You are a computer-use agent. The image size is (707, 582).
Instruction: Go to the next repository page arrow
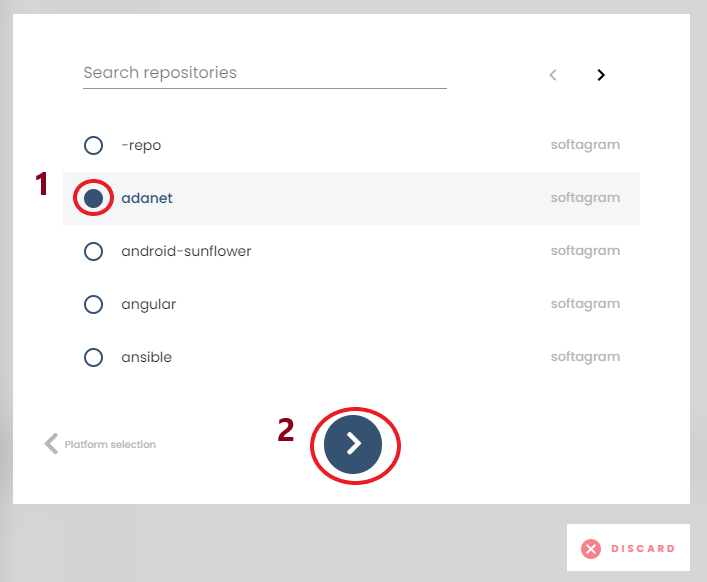point(601,74)
